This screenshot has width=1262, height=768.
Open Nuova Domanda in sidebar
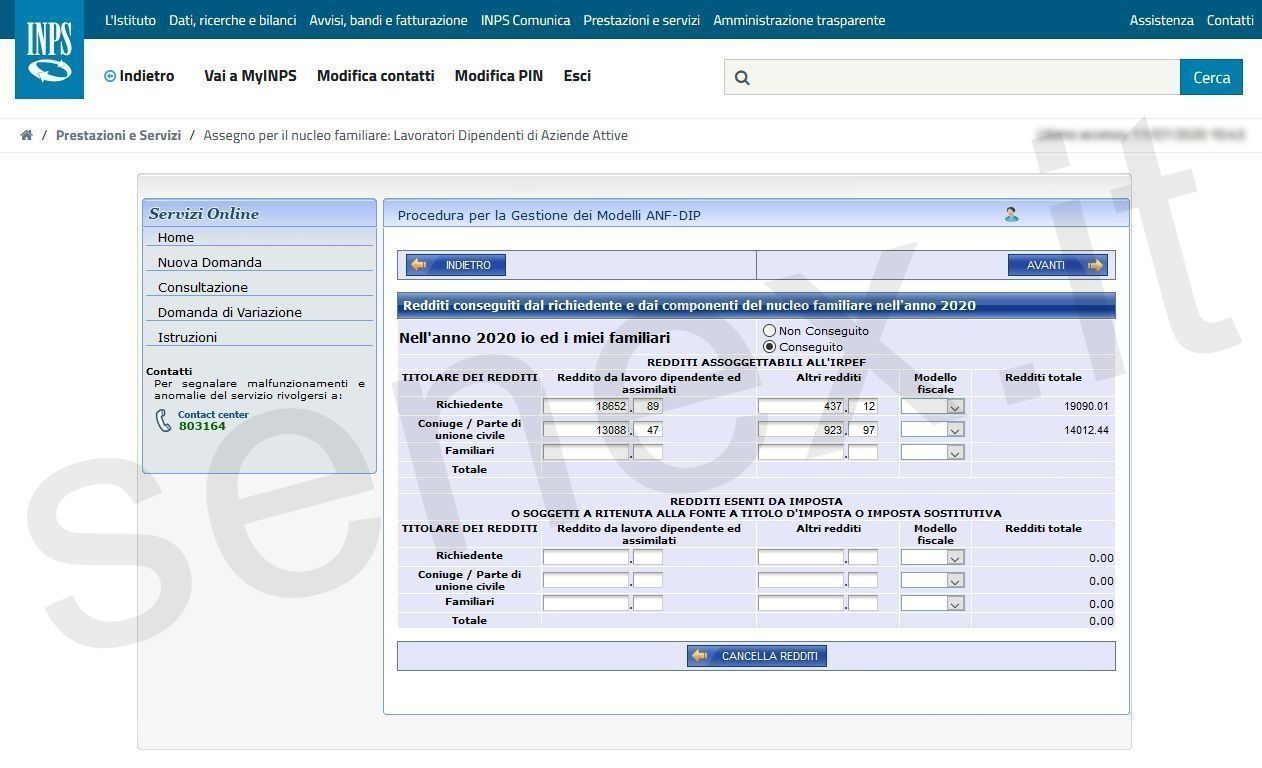pos(210,263)
